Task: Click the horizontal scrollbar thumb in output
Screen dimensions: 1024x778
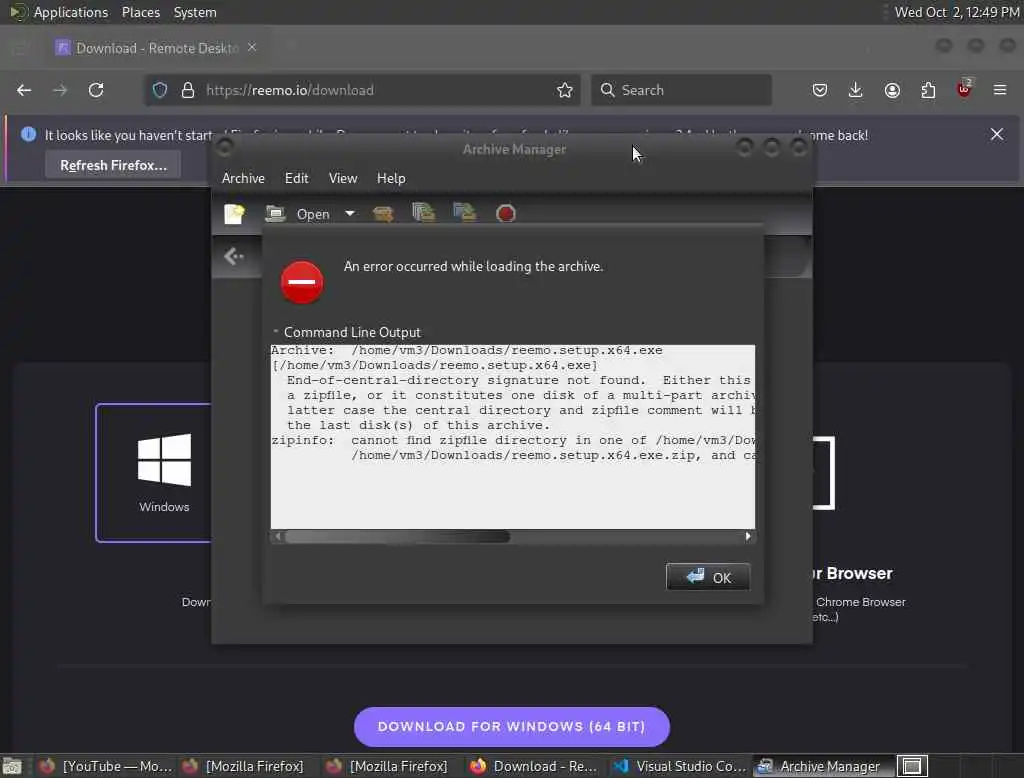Action: tap(398, 537)
